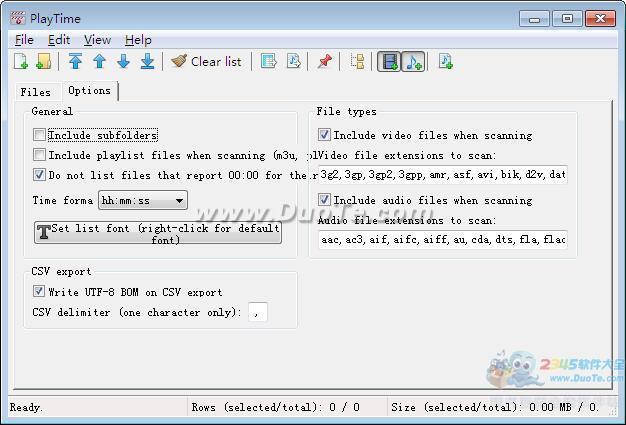The height and width of the screenshot is (425, 626).
Task: Click the Clear list broom button
Action: (x=206, y=62)
